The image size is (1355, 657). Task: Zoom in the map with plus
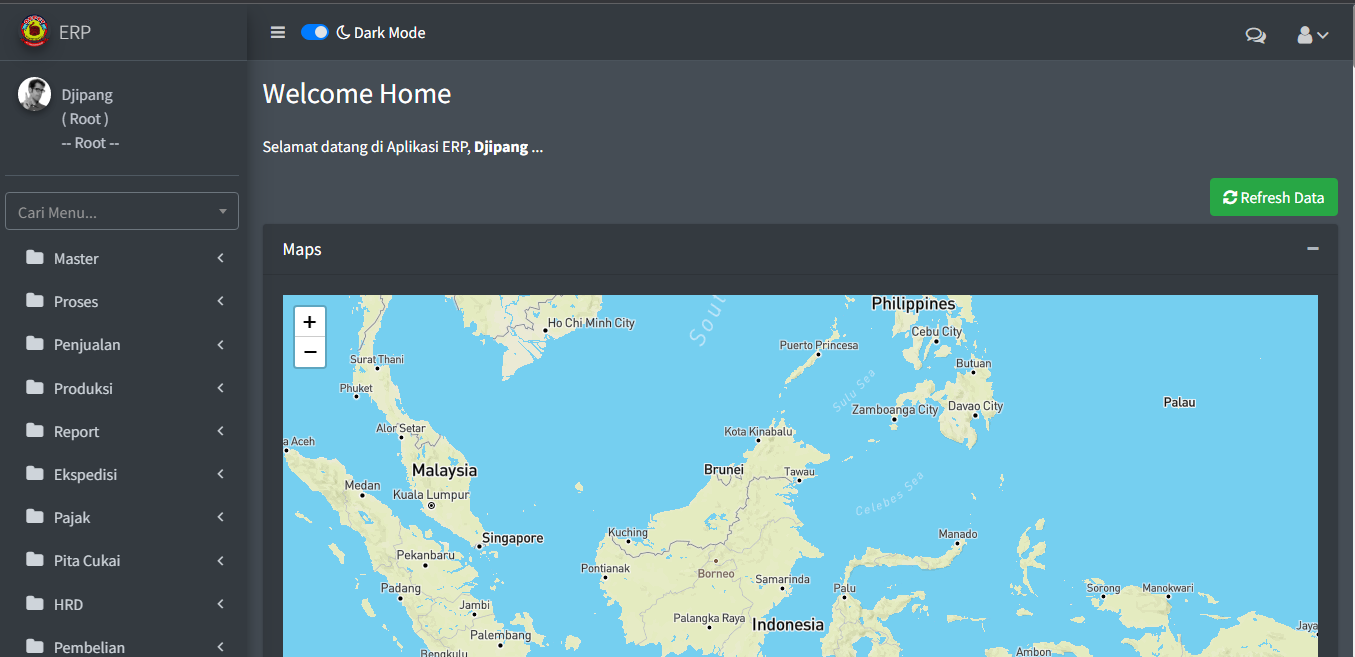click(x=310, y=322)
